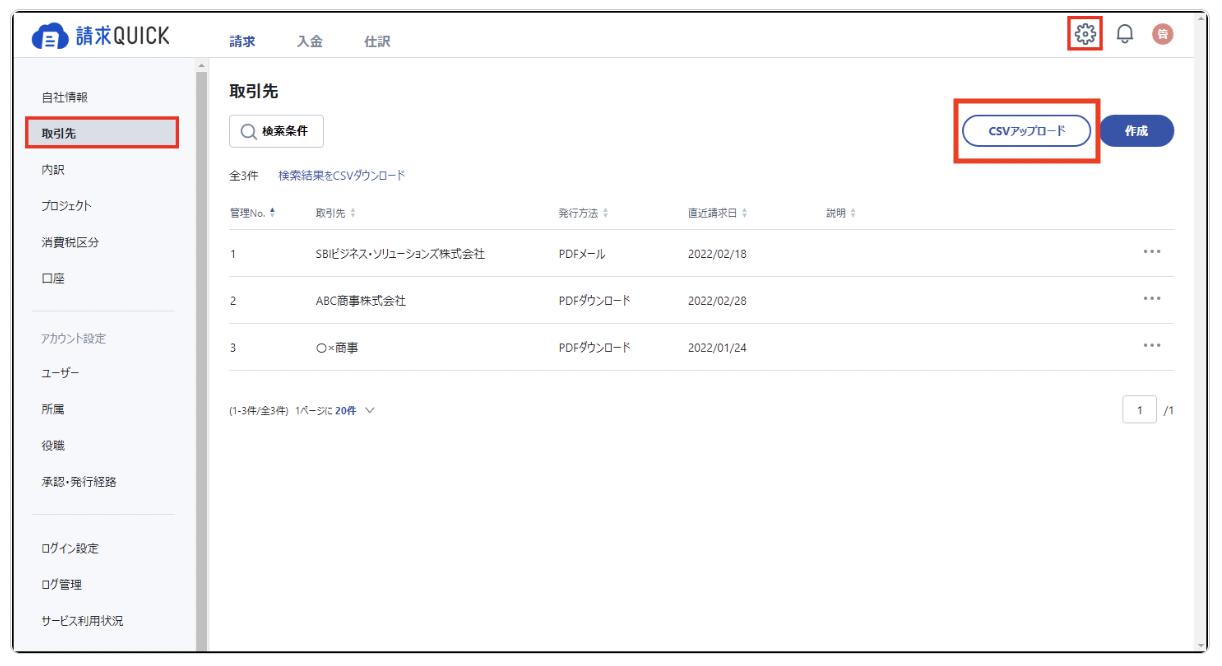Click the PDFメール cell

coord(582,254)
